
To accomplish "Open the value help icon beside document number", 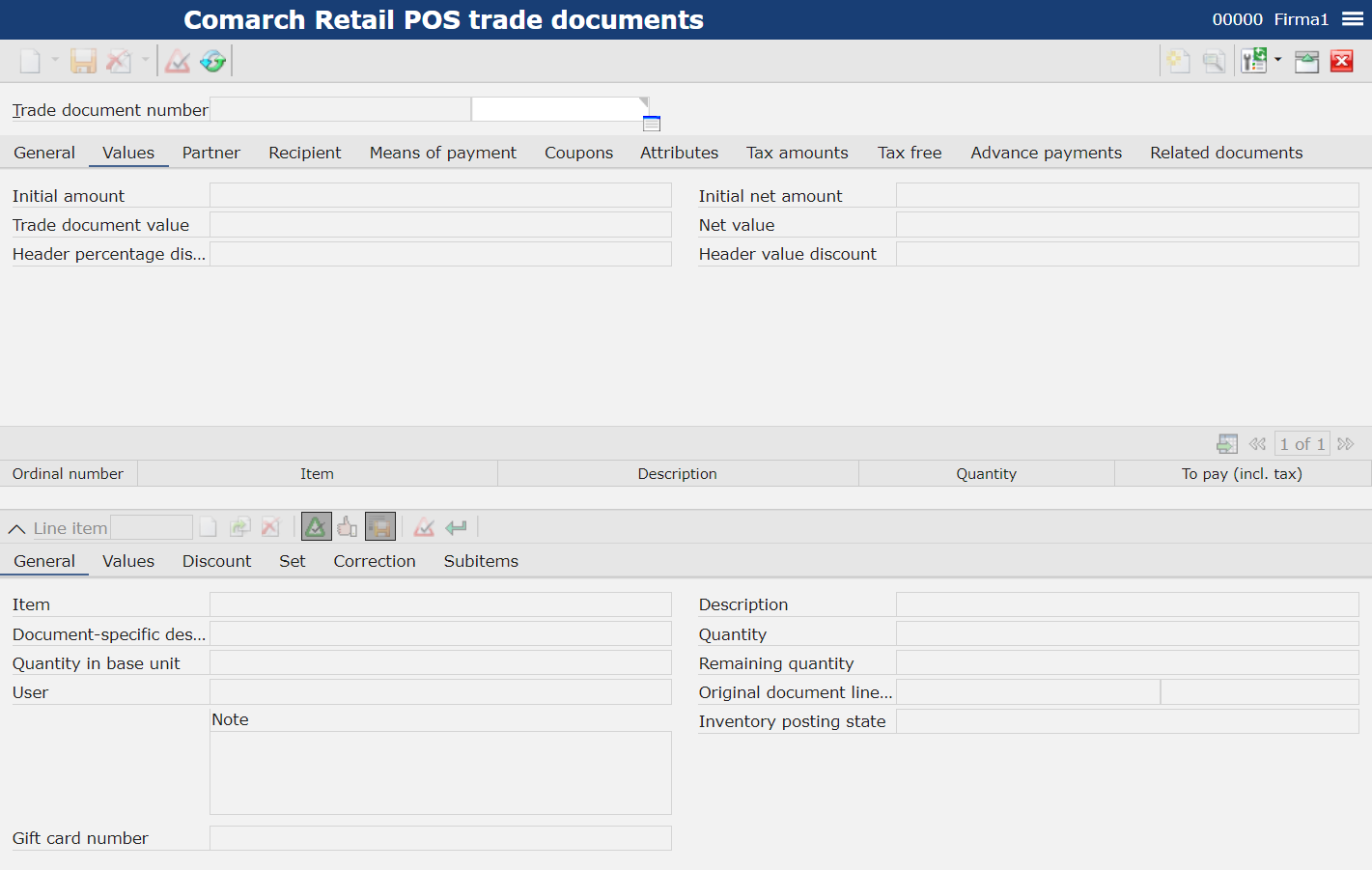I will (652, 124).
